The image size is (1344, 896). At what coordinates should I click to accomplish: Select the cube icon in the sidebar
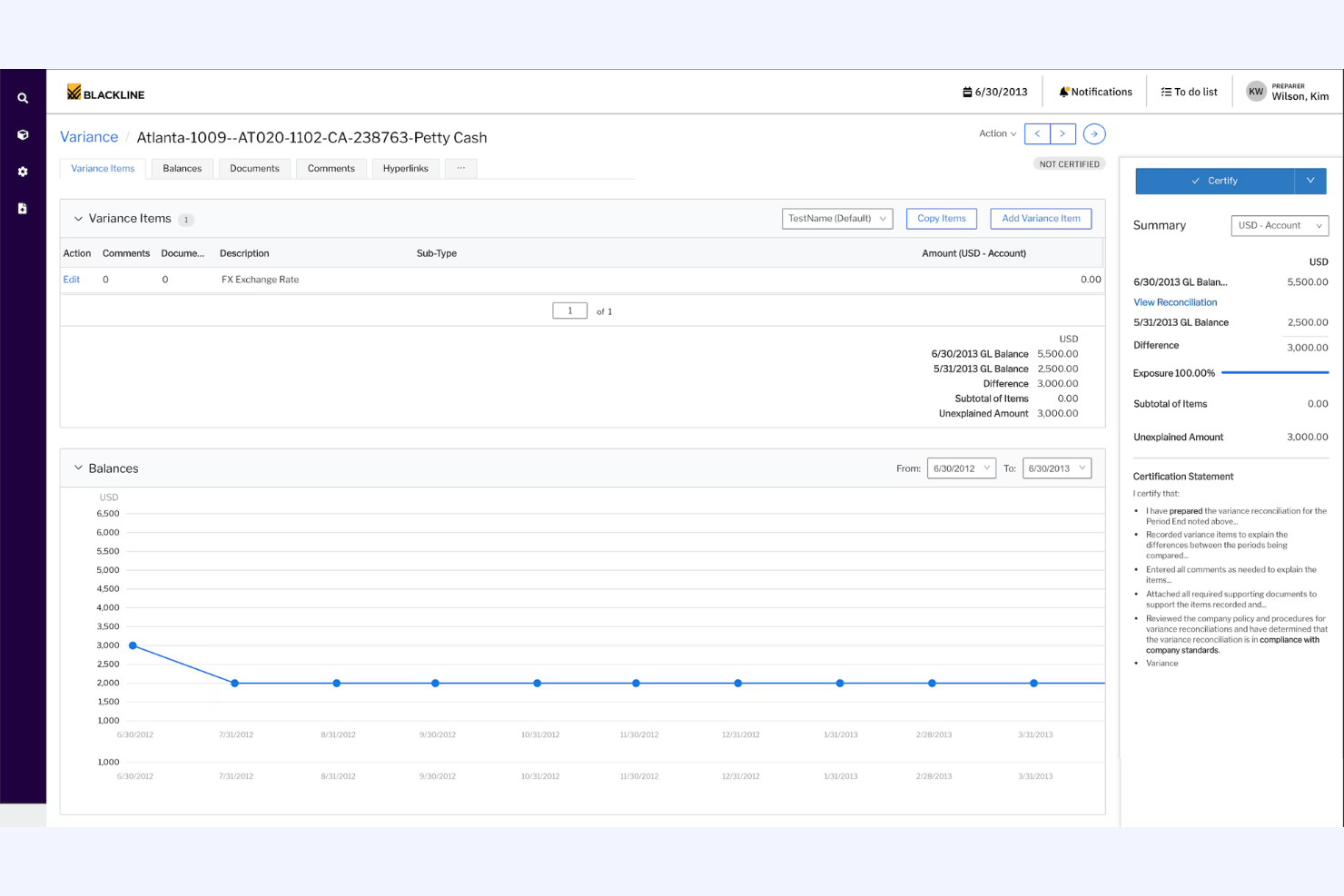[x=23, y=134]
